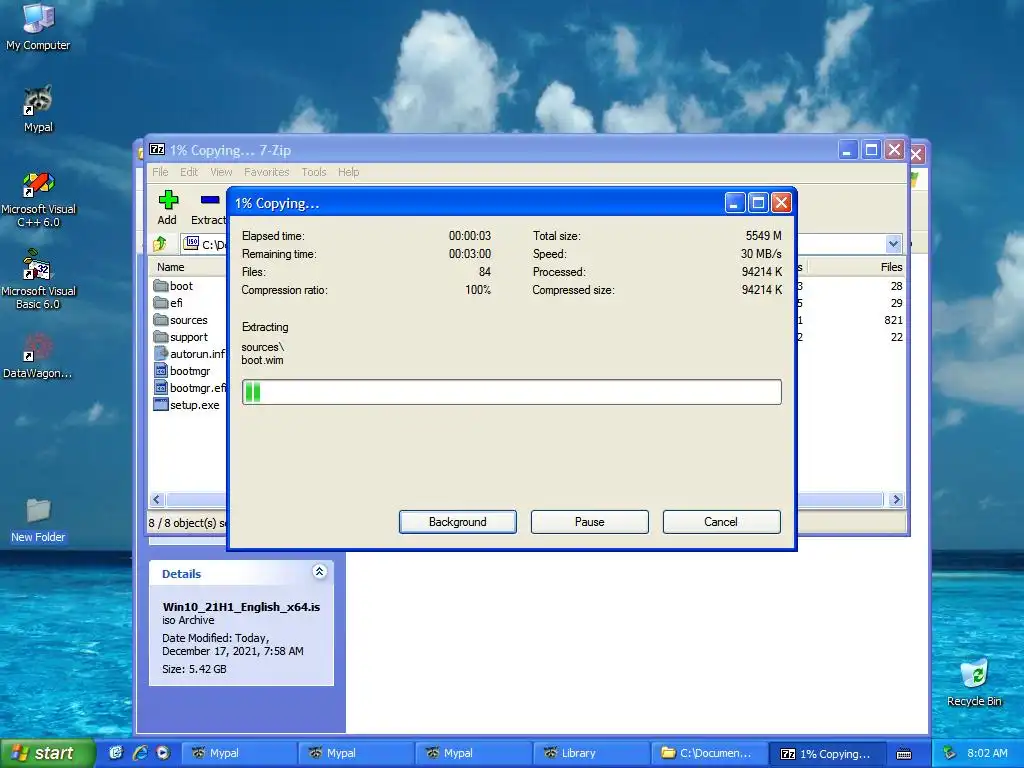
Task: Click the on-screen keyboard tray icon
Action: click(904, 754)
